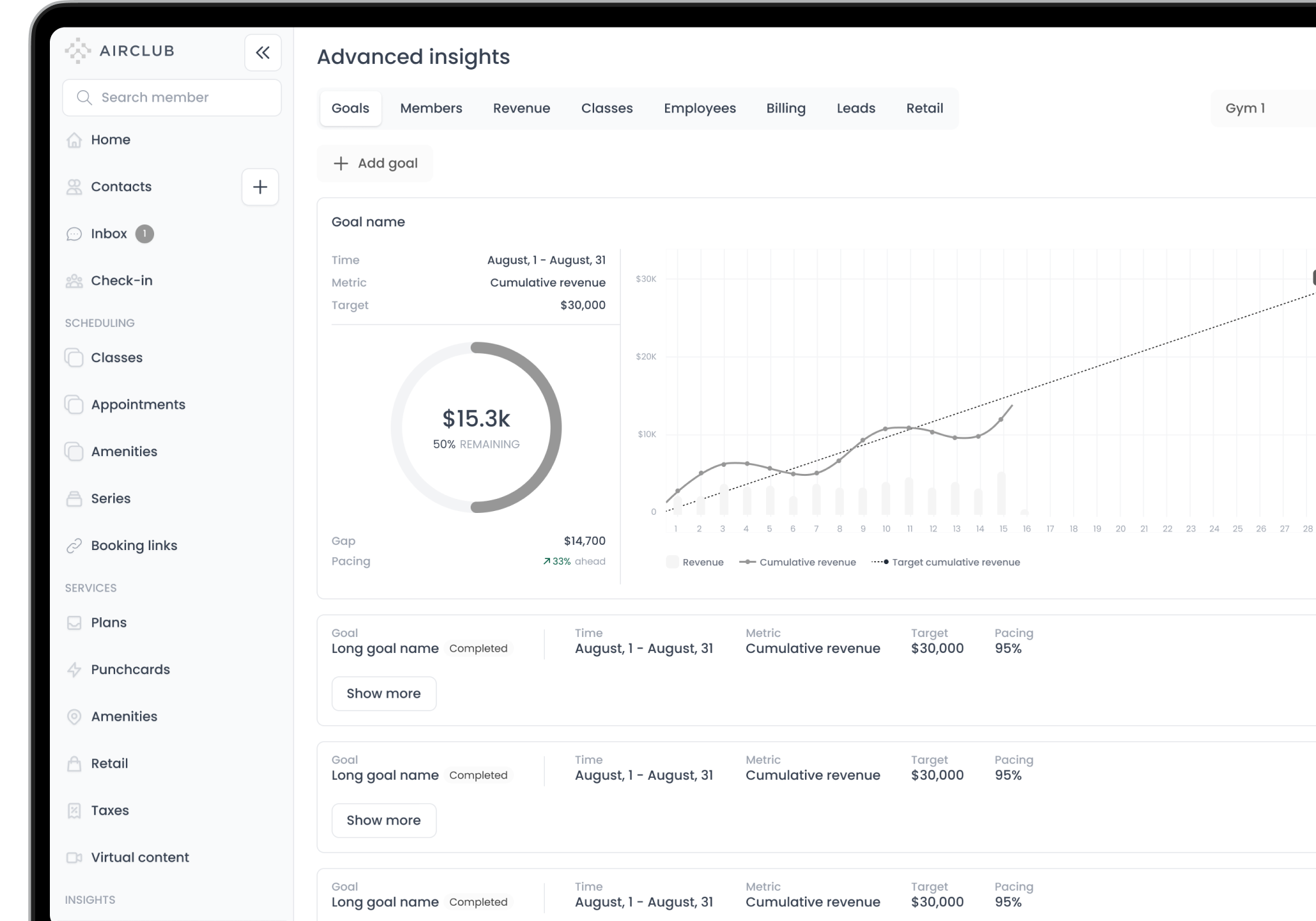
Task: Toggle Target cumulative revenue legend item
Action: pos(946,562)
